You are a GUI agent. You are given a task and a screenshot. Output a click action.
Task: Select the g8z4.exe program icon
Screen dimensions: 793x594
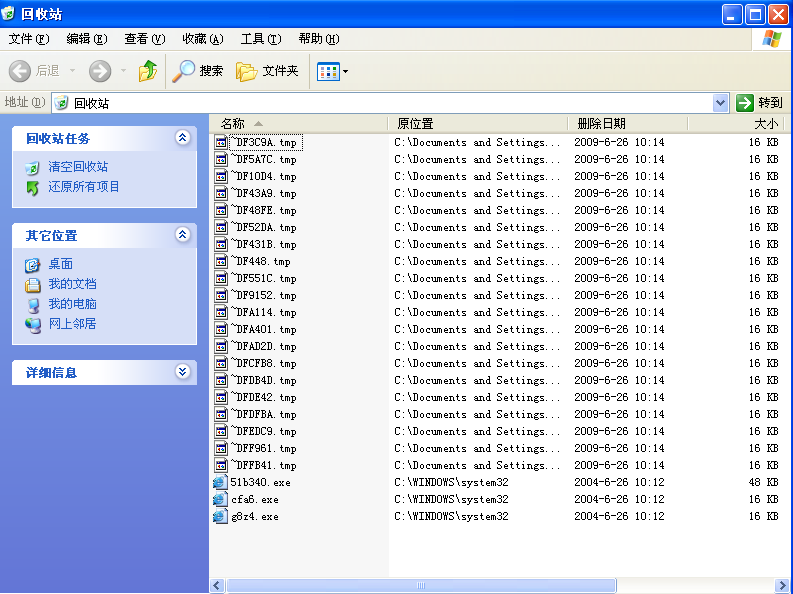pos(221,516)
